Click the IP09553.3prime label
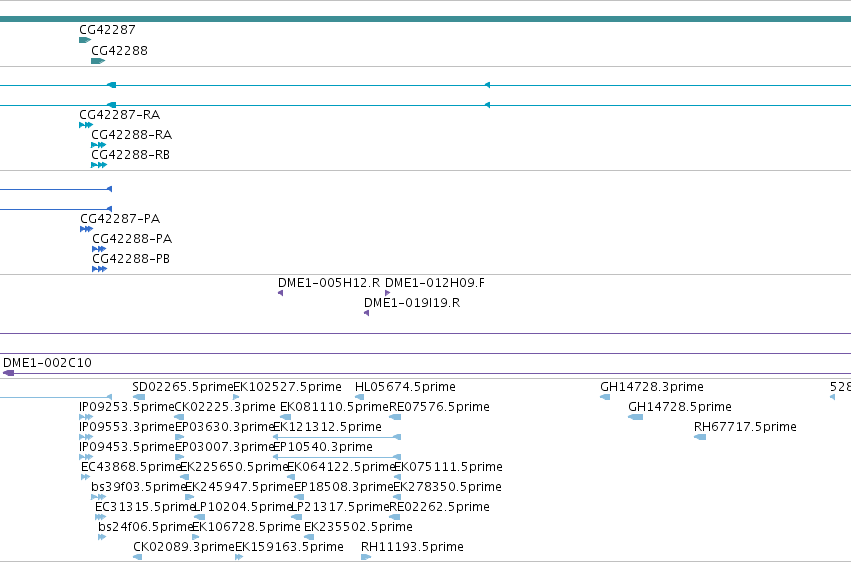 click(127, 427)
